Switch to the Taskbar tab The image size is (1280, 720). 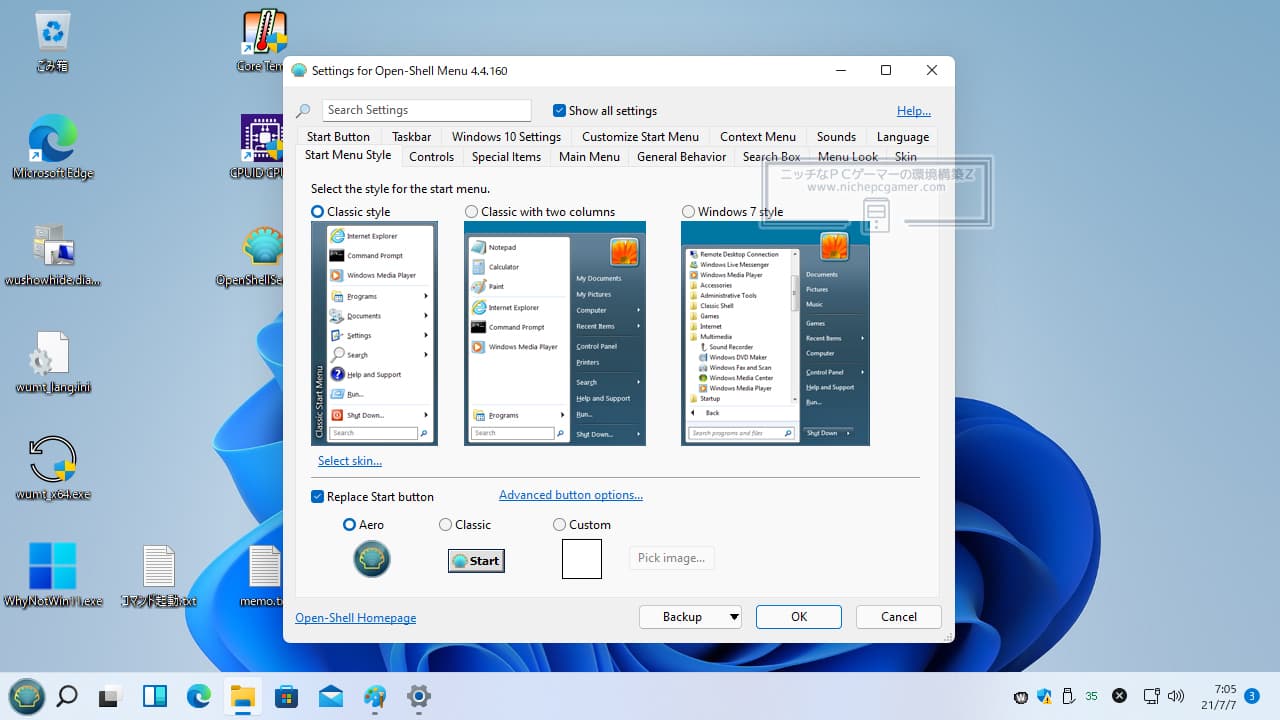(x=411, y=137)
